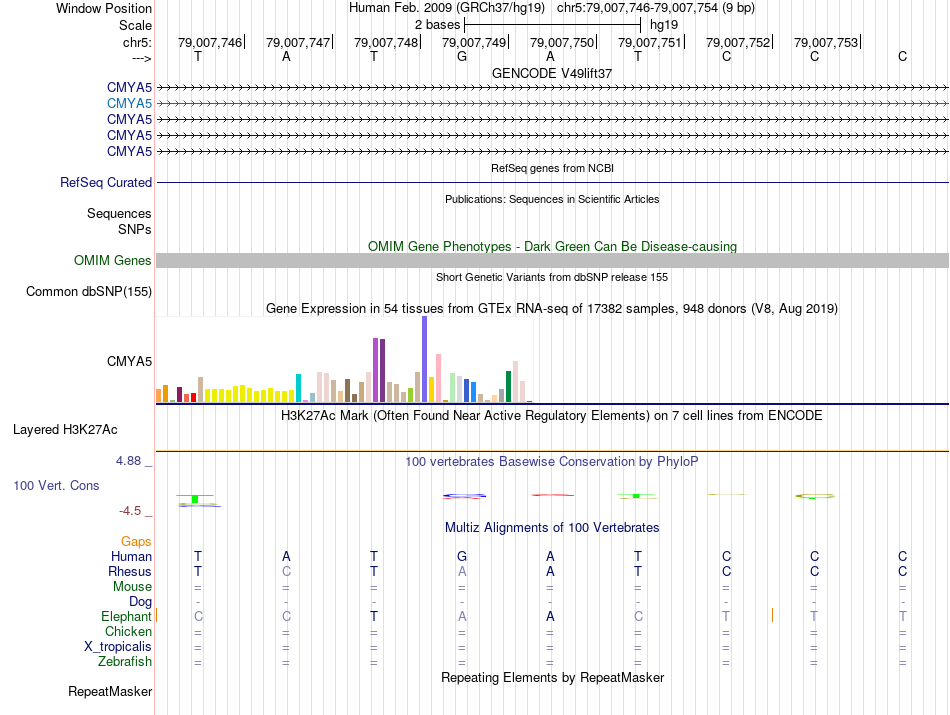Click the green PhyloP conservation block under 79,007,746
This screenshot has width=950, height=715.
[196, 499]
